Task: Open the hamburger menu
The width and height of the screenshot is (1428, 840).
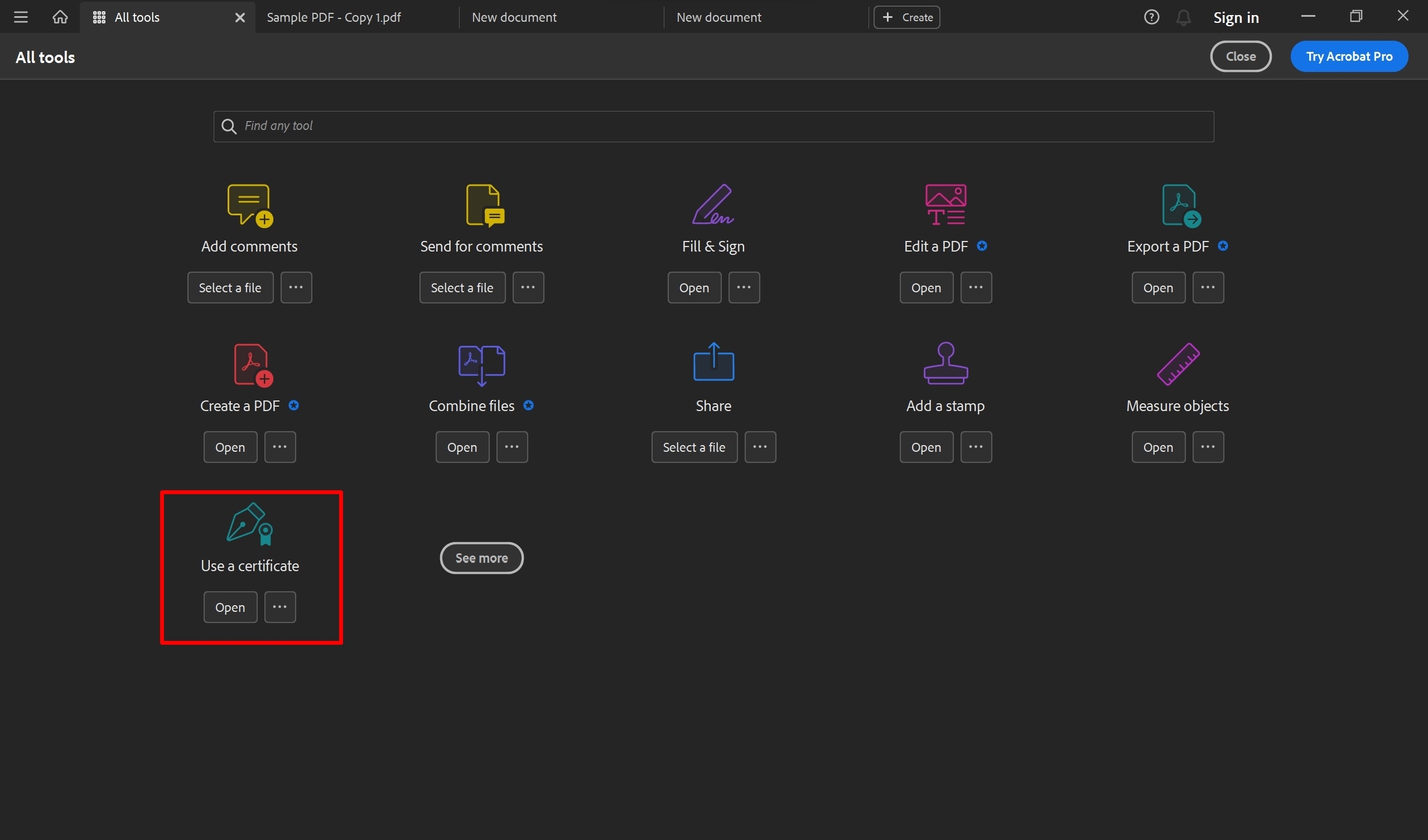Action: click(21, 16)
